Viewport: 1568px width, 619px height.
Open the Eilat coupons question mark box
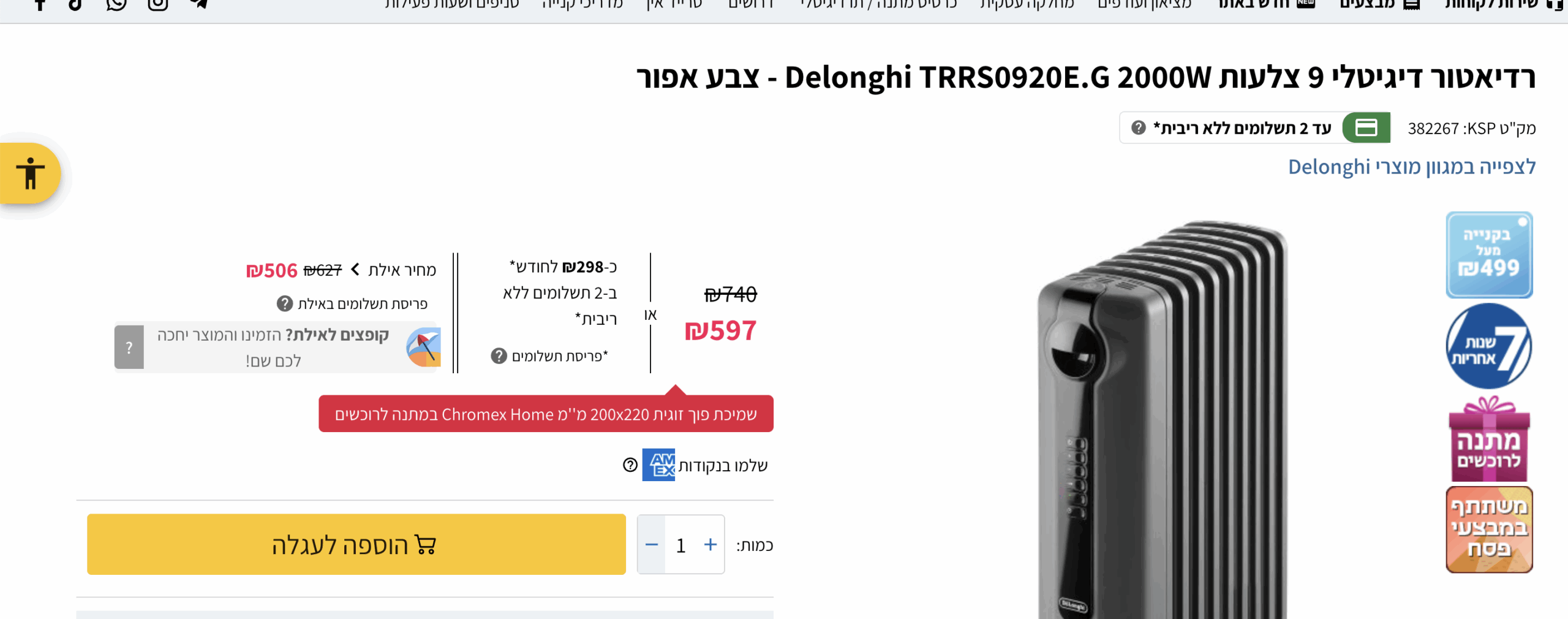click(x=129, y=347)
